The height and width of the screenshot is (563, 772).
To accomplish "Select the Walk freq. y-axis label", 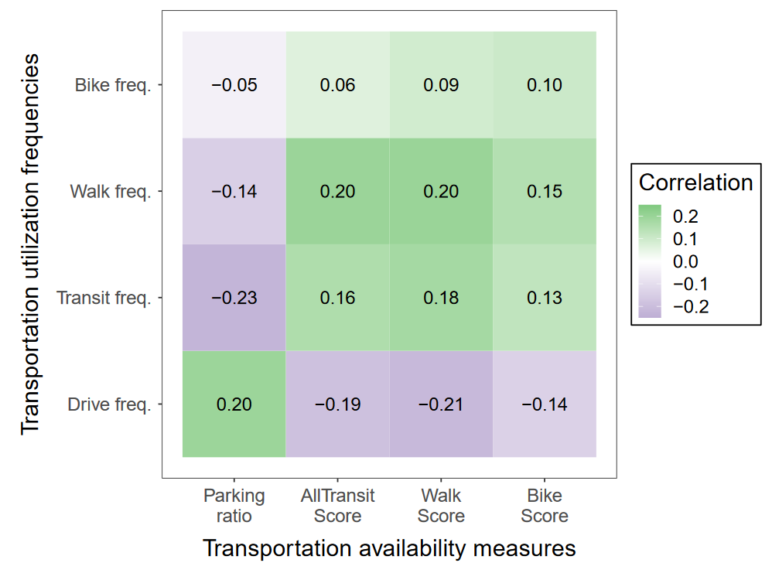I will pos(112,191).
